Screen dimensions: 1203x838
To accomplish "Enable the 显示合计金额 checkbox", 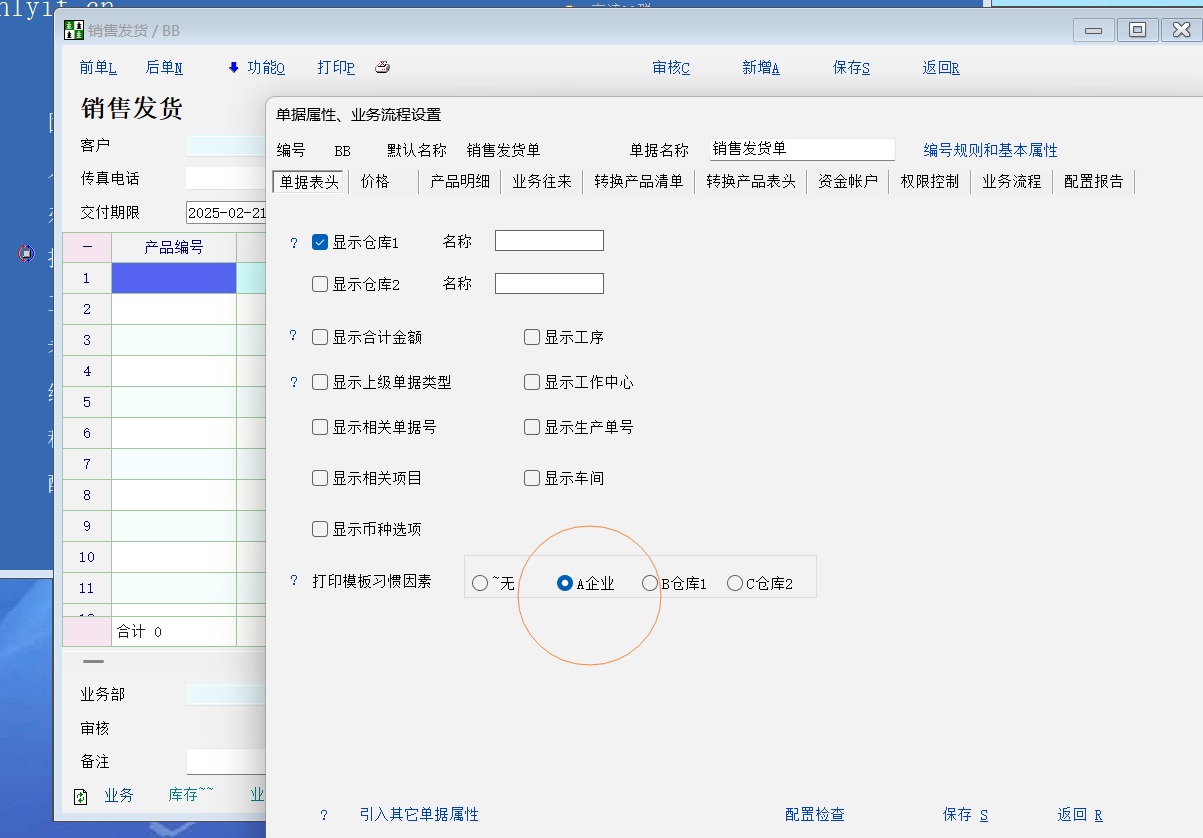I will pyautogui.click(x=320, y=337).
